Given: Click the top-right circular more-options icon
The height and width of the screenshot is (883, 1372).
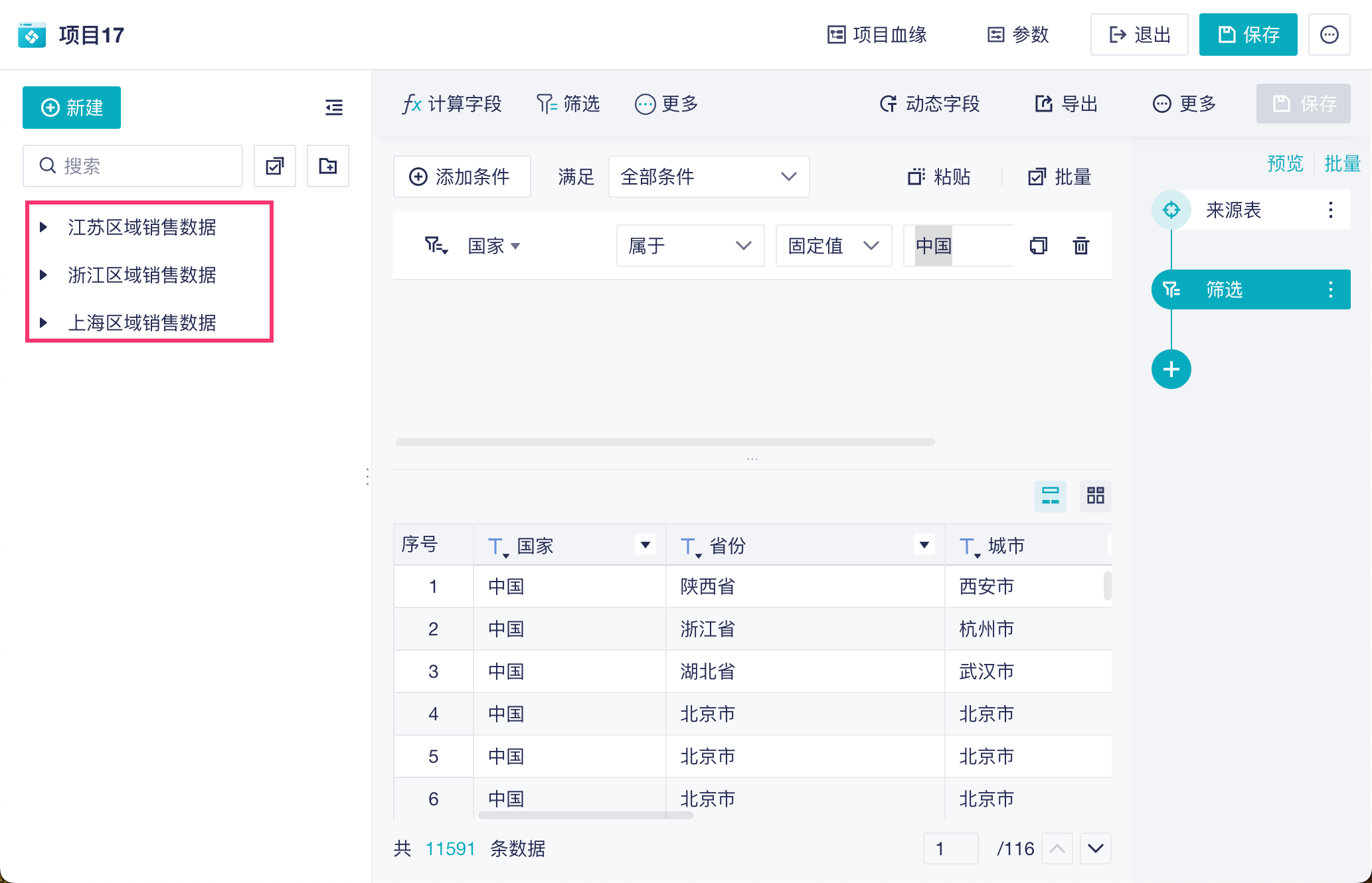Looking at the screenshot, I should click(1329, 35).
